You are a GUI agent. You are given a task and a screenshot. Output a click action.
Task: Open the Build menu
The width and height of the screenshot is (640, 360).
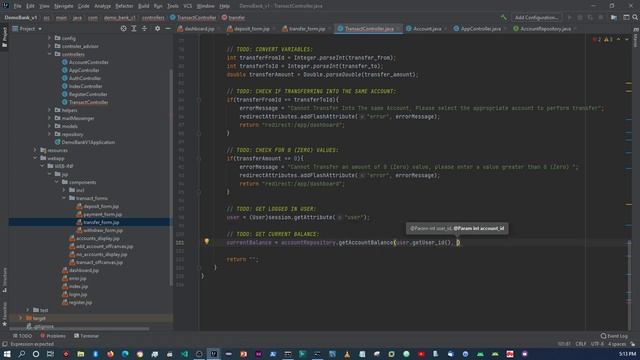(x=143, y=6)
